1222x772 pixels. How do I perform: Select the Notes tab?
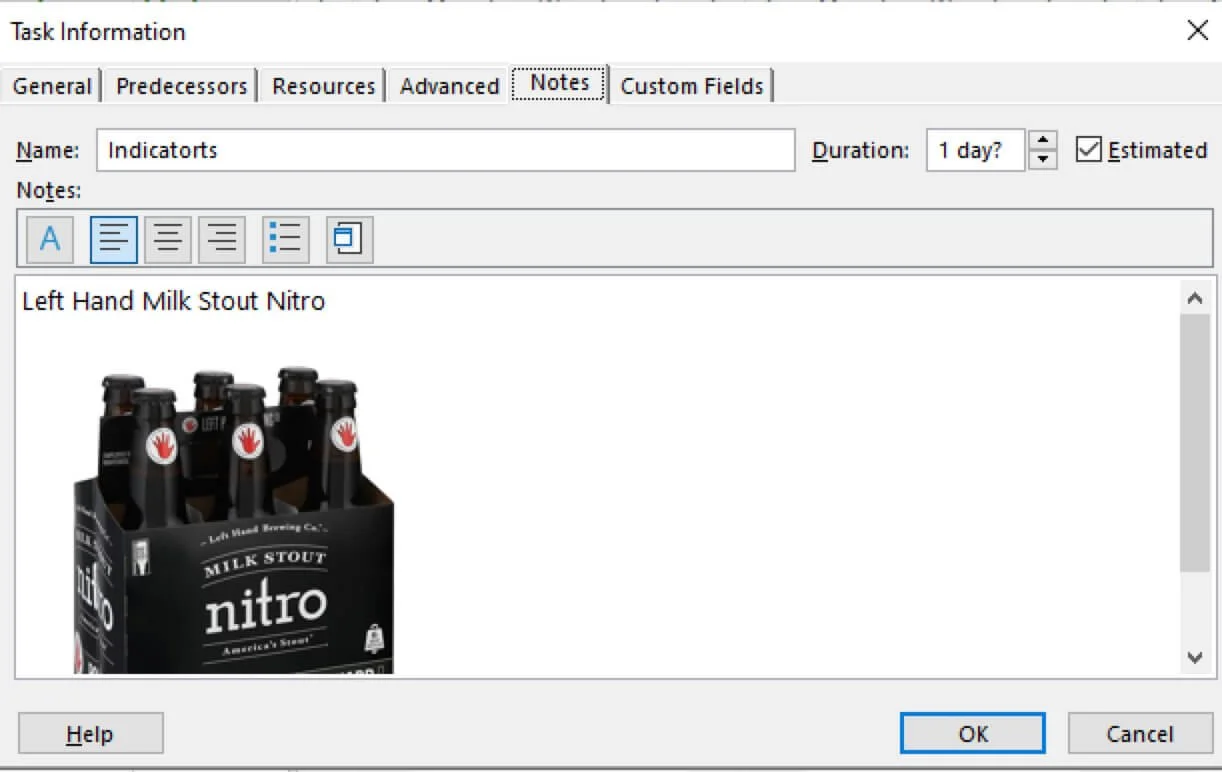pos(560,83)
